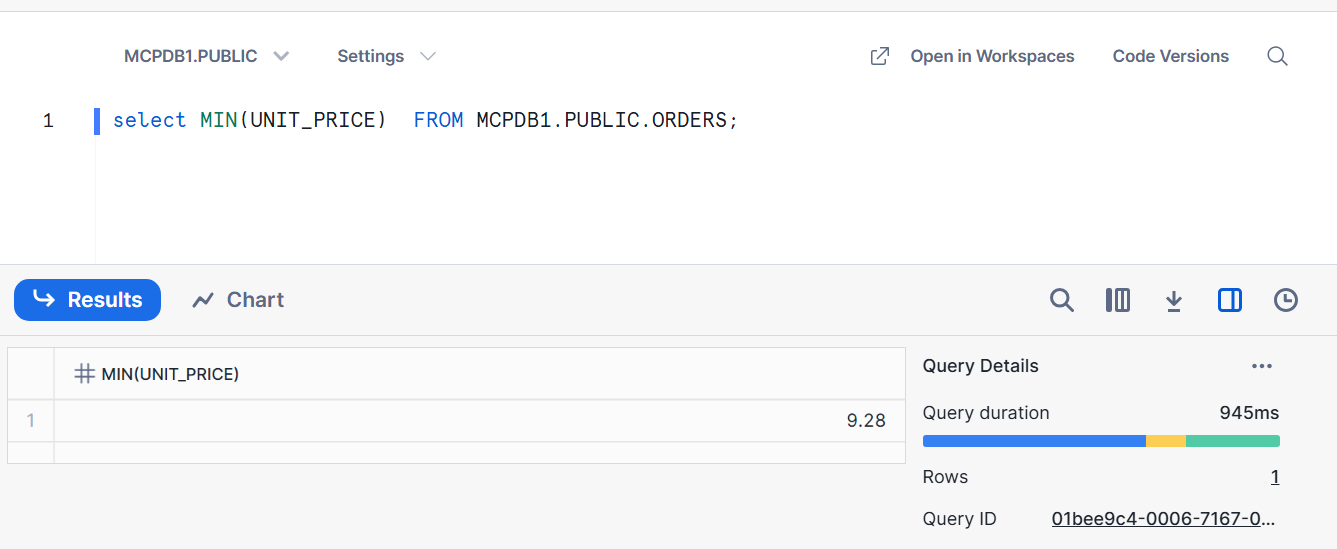
Task: Open the query history clock icon
Action: pyautogui.click(x=1286, y=300)
